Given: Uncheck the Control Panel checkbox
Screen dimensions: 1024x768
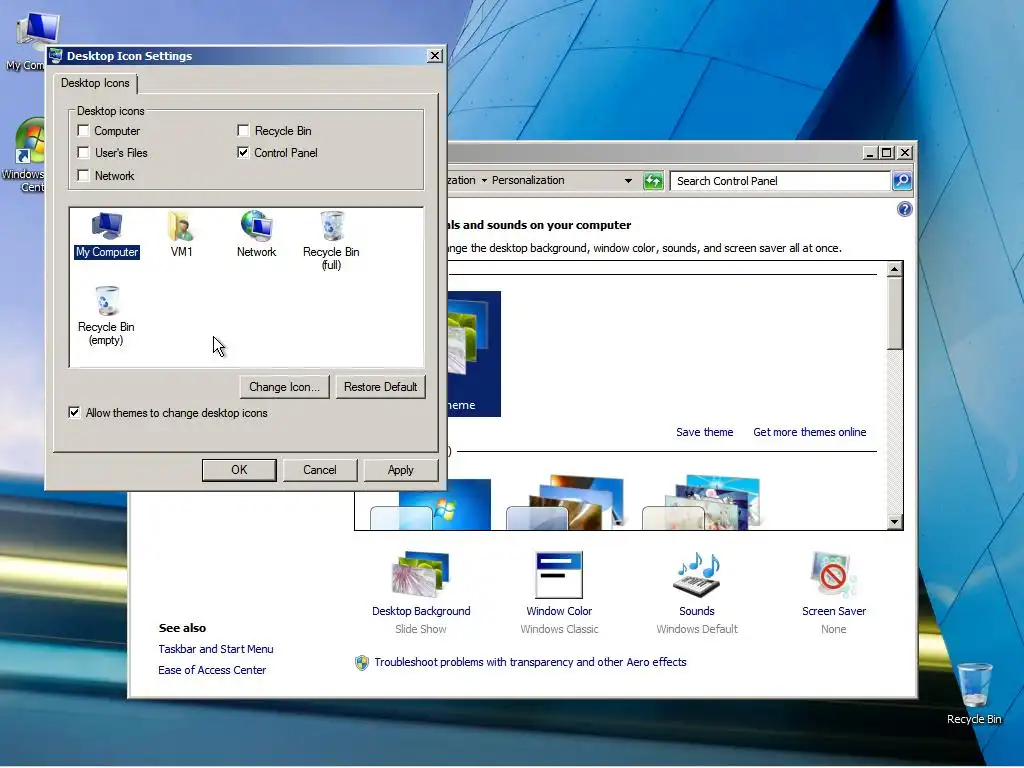Looking at the screenshot, I should point(243,153).
